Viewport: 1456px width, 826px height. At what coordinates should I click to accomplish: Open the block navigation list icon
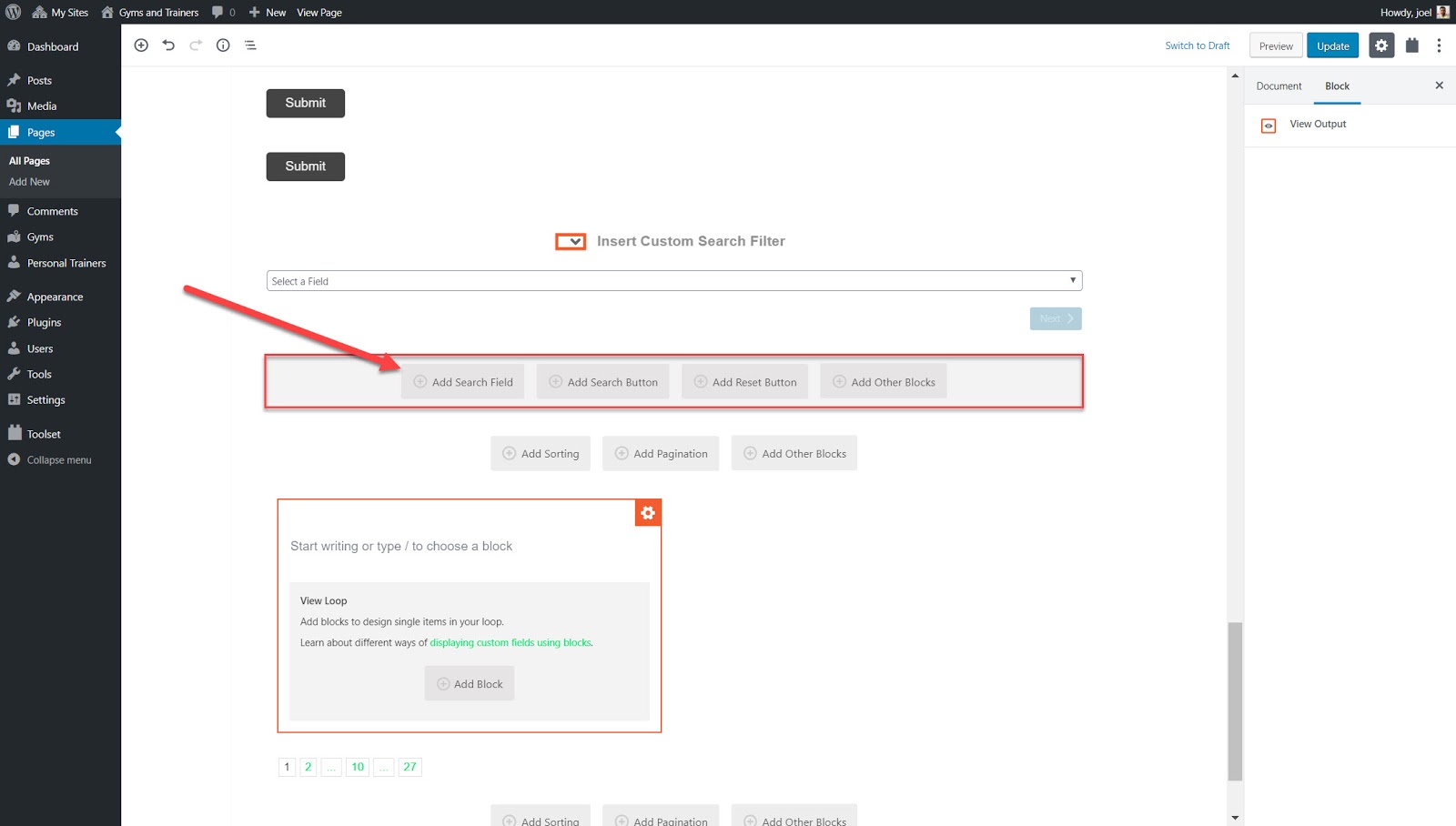pyautogui.click(x=249, y=45)
